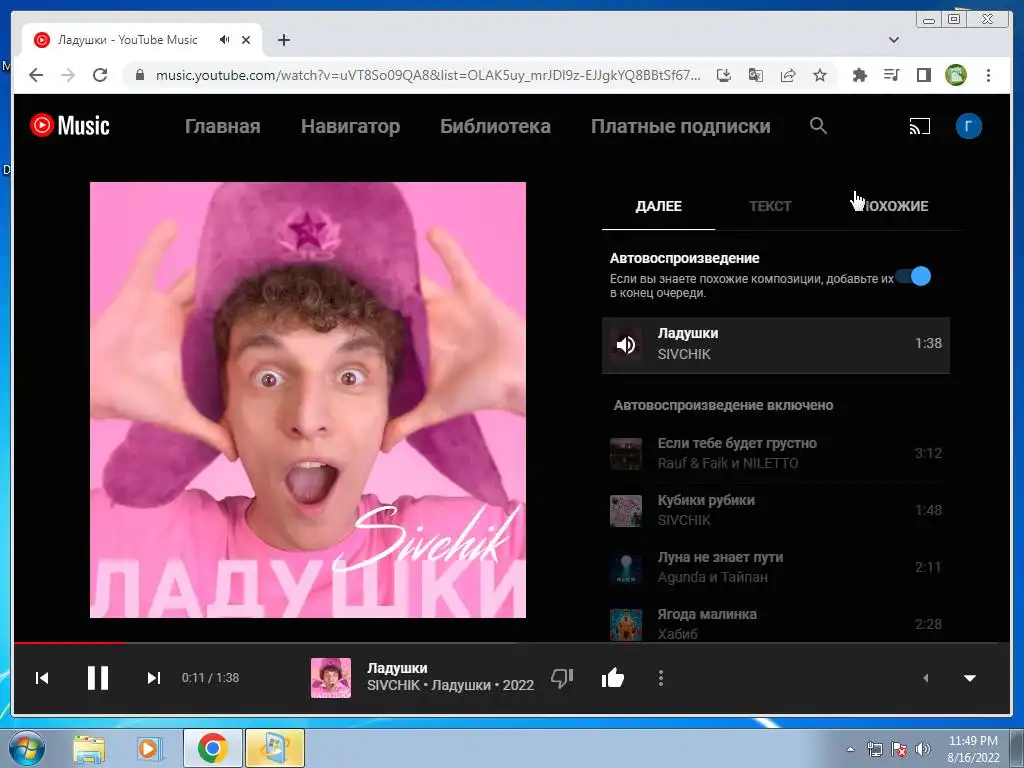Toggle the Chrome side panel
The height and width of the screenshot is (768, 1024).
pos(923,75)
